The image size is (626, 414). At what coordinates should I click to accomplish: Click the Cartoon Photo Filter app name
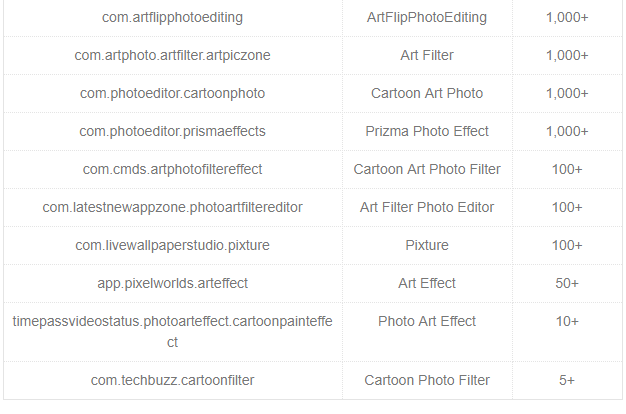tap(427, 380)
